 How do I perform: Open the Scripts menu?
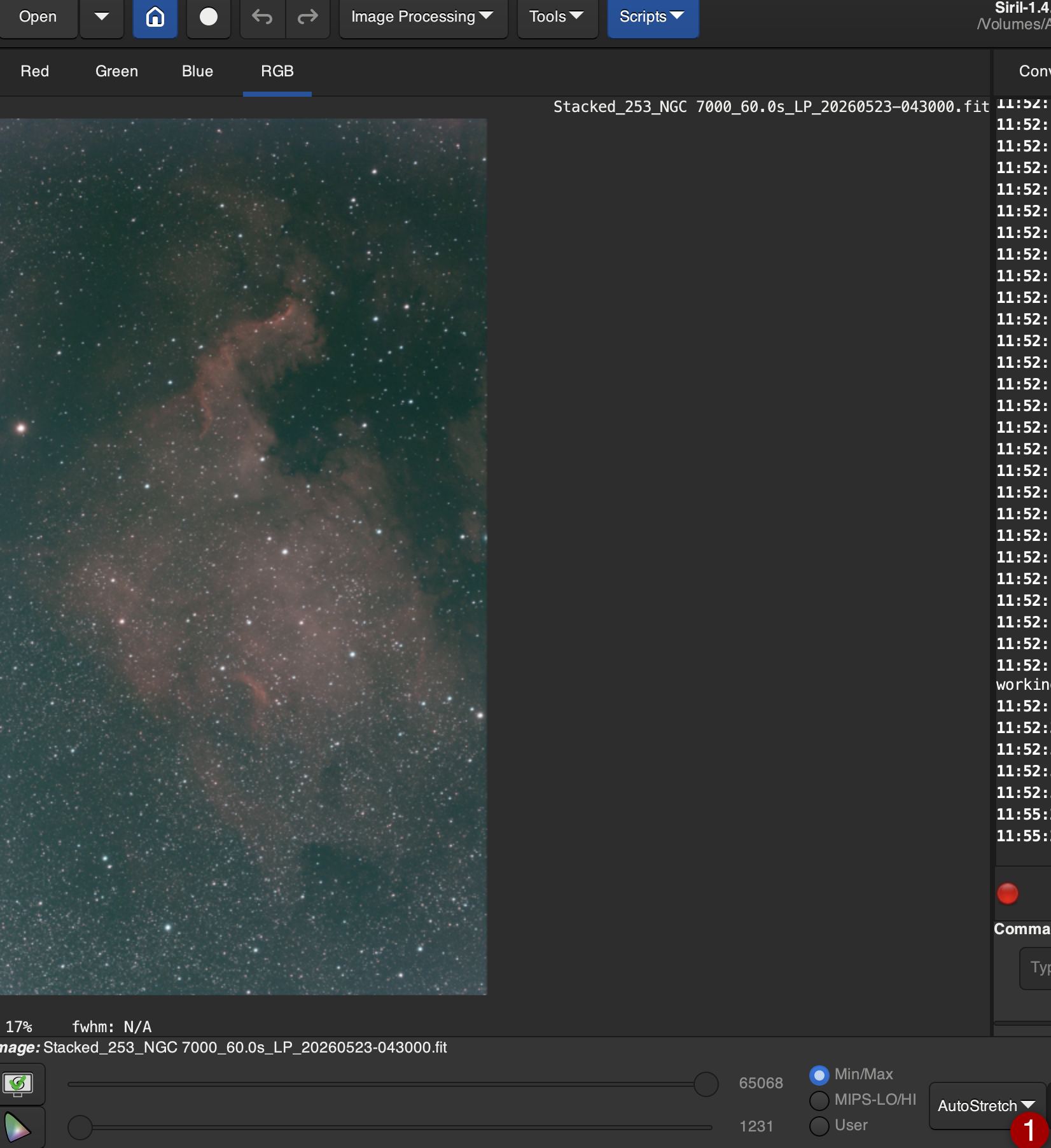(x=653, y=17)
